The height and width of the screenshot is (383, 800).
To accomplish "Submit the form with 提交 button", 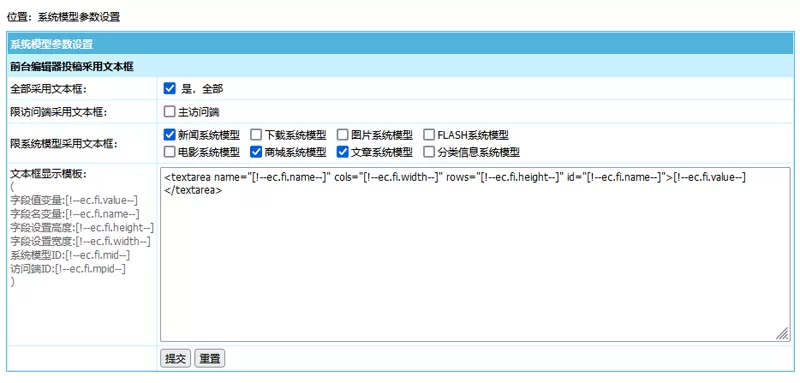I will (176, 359).
